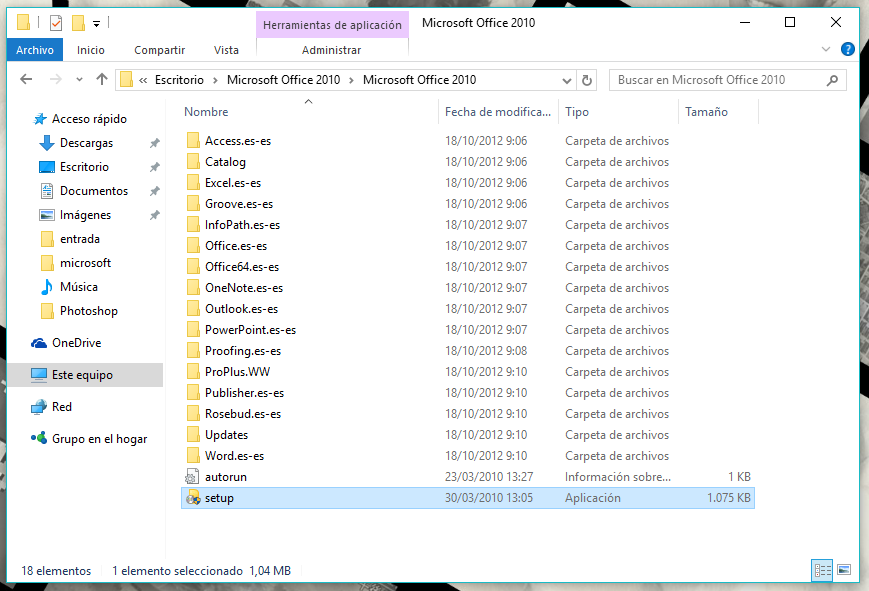The height and width of the screenshot is (591, 869).
Task: Go up one folder level
Action: [102, 79]
